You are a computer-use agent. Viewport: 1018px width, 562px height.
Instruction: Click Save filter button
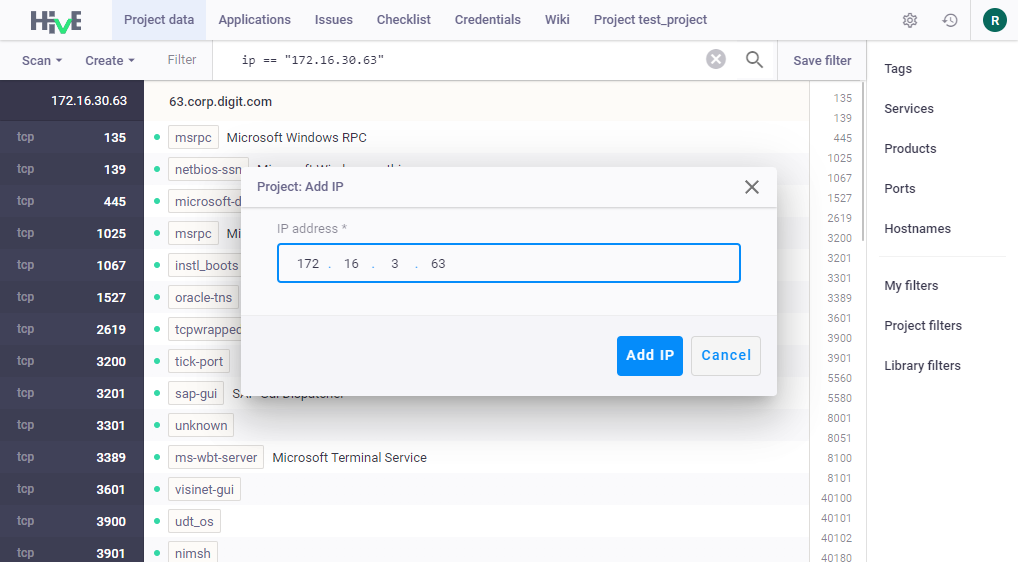[x=822, y=60]
